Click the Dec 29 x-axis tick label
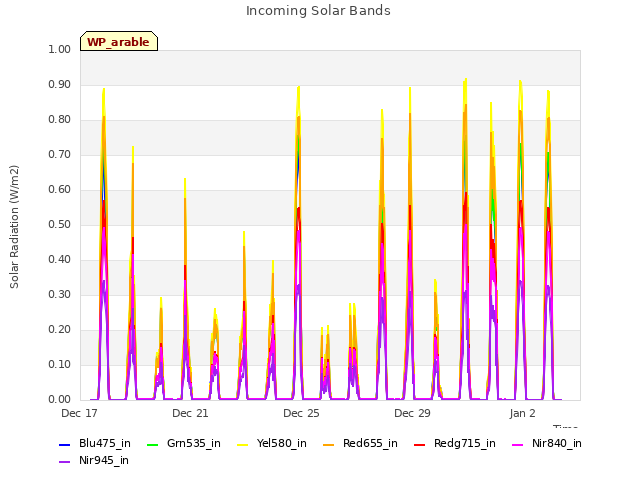640x480 pixels. pos(412,413)
